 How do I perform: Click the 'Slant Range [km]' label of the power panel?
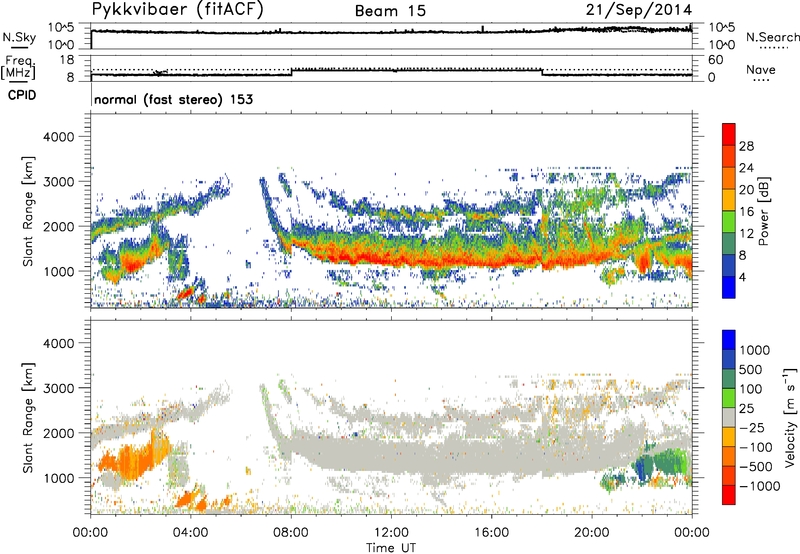pos(28,211)
